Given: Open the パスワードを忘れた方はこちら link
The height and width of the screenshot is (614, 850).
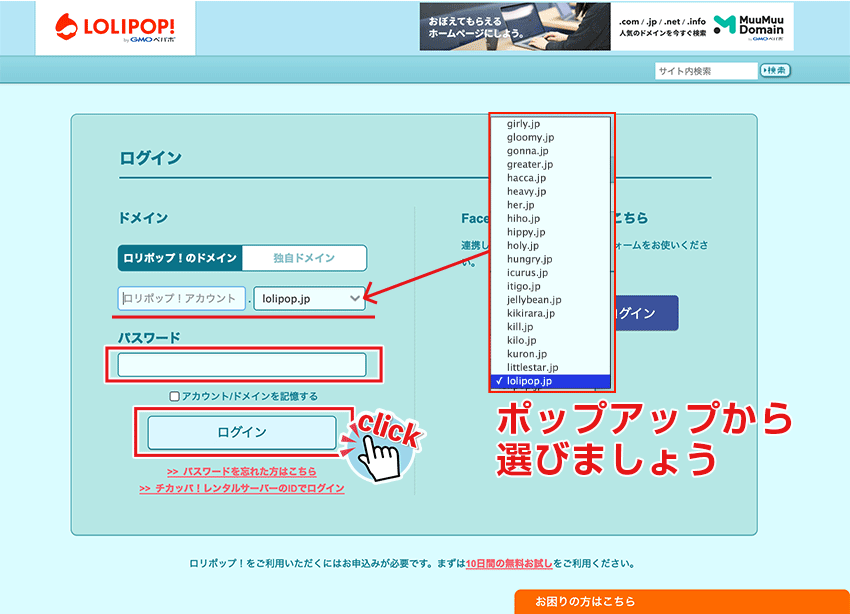Looking at the screenshot, I should (x=242, y=471).
